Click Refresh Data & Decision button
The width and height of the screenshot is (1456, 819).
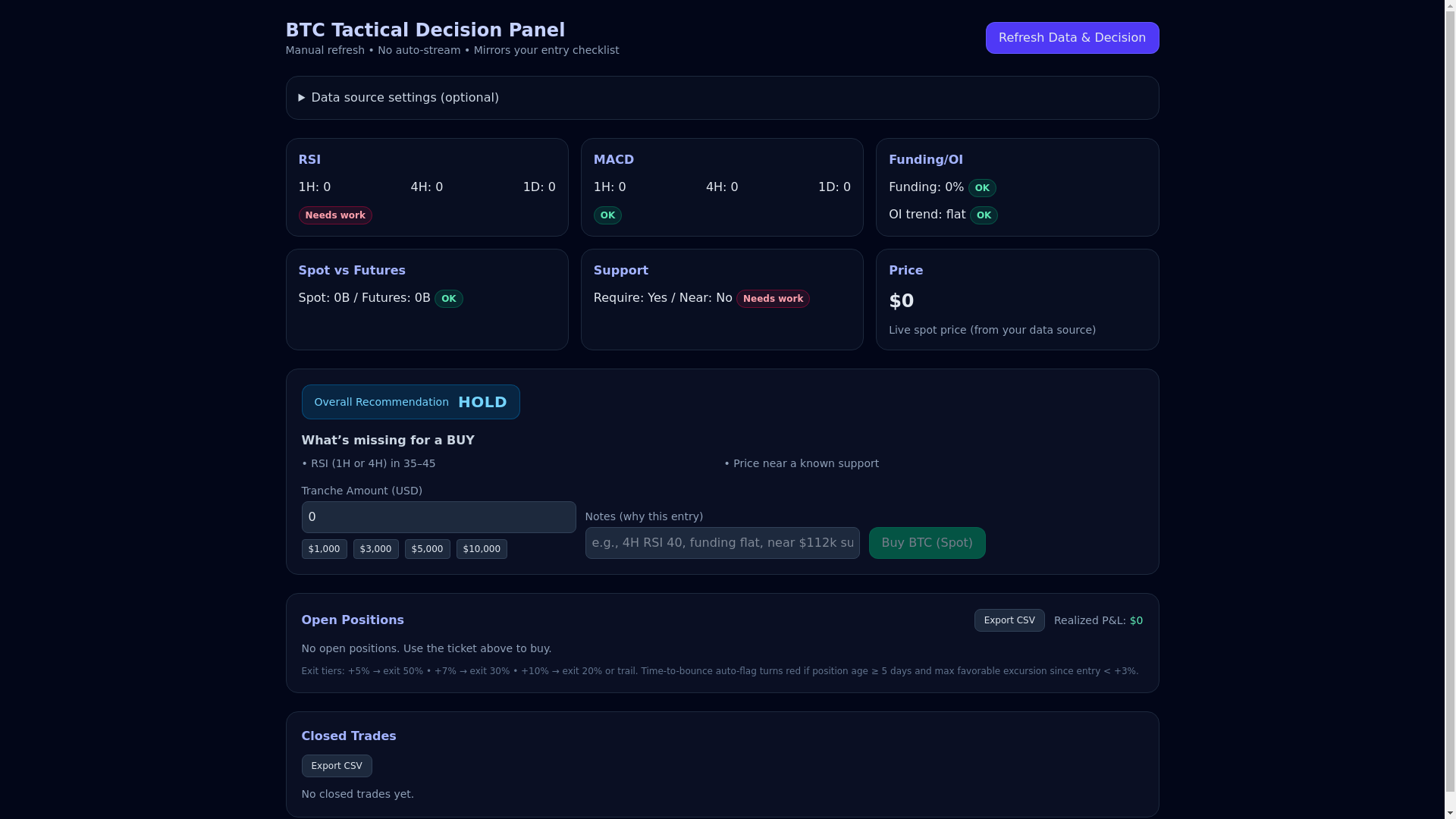click(1072, 38)
